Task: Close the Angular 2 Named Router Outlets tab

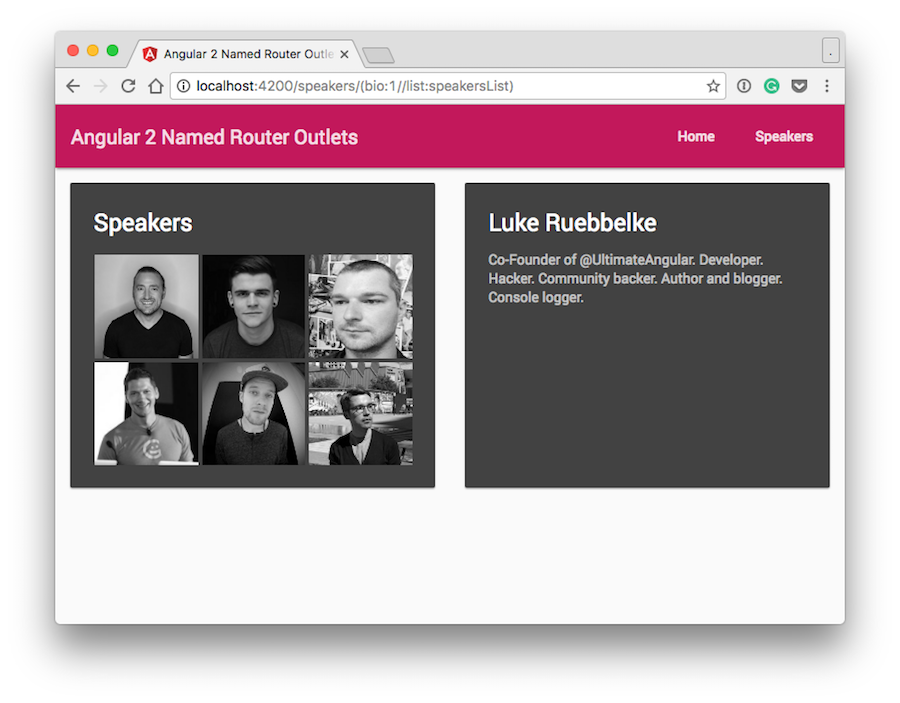Action: tap(344, 54)
